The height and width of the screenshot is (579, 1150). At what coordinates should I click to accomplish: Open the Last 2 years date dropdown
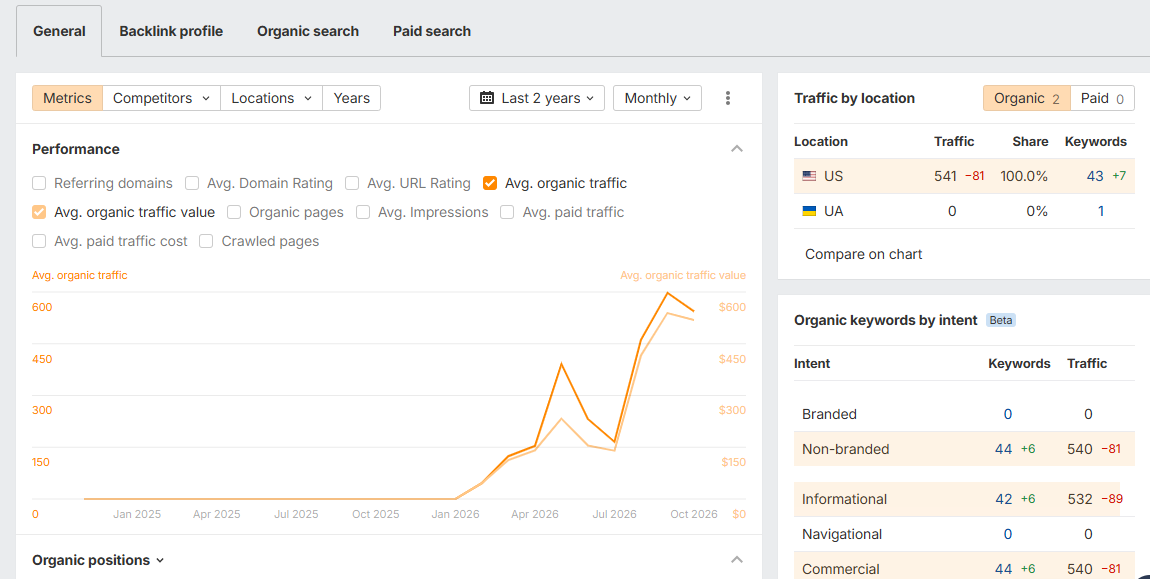pos(537,98)
